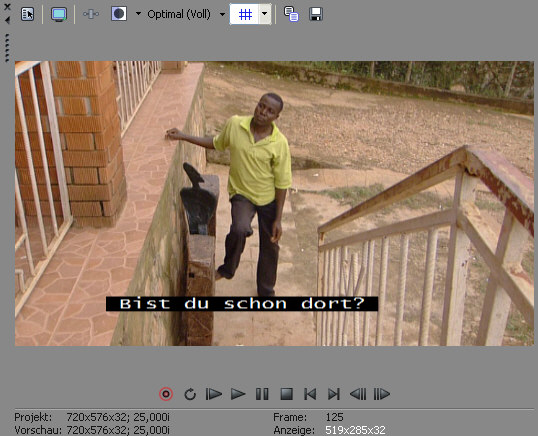This screenshot has width=538, height=436.
Task: Toggle Loop Playback button
Action: click(x=190, y=394)
